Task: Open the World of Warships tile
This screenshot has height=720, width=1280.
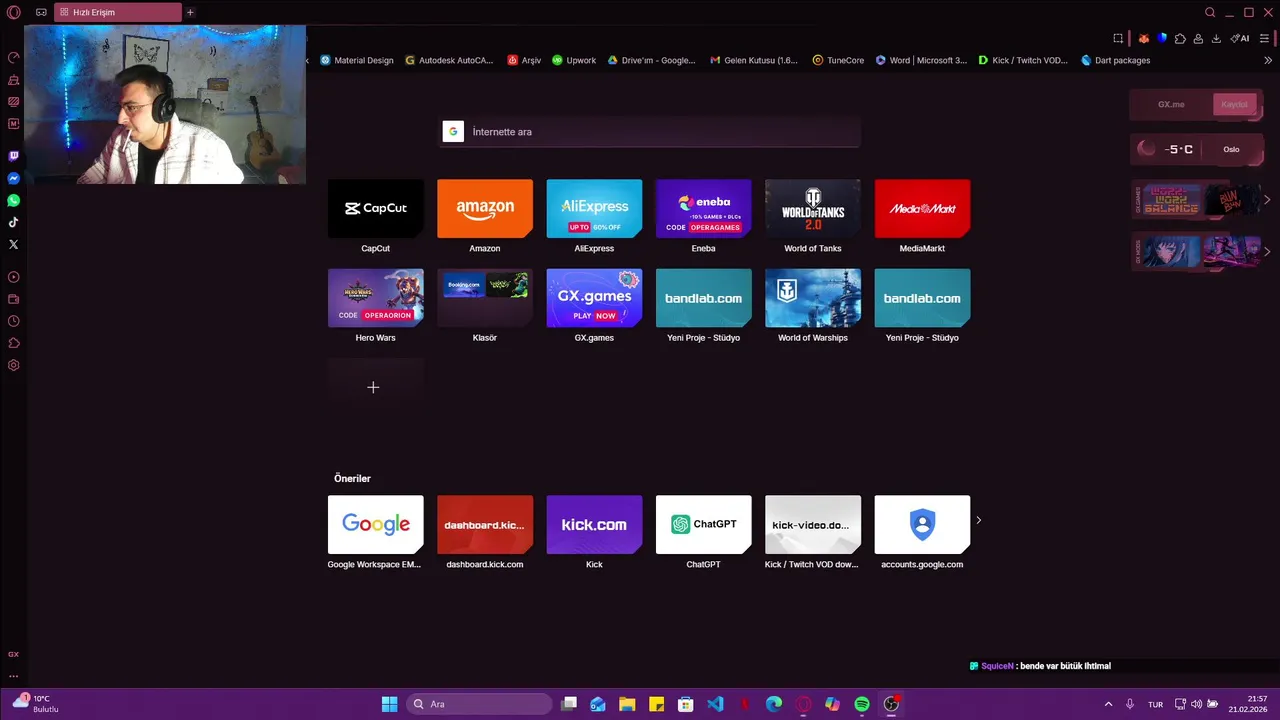Action: click(813, 298)
